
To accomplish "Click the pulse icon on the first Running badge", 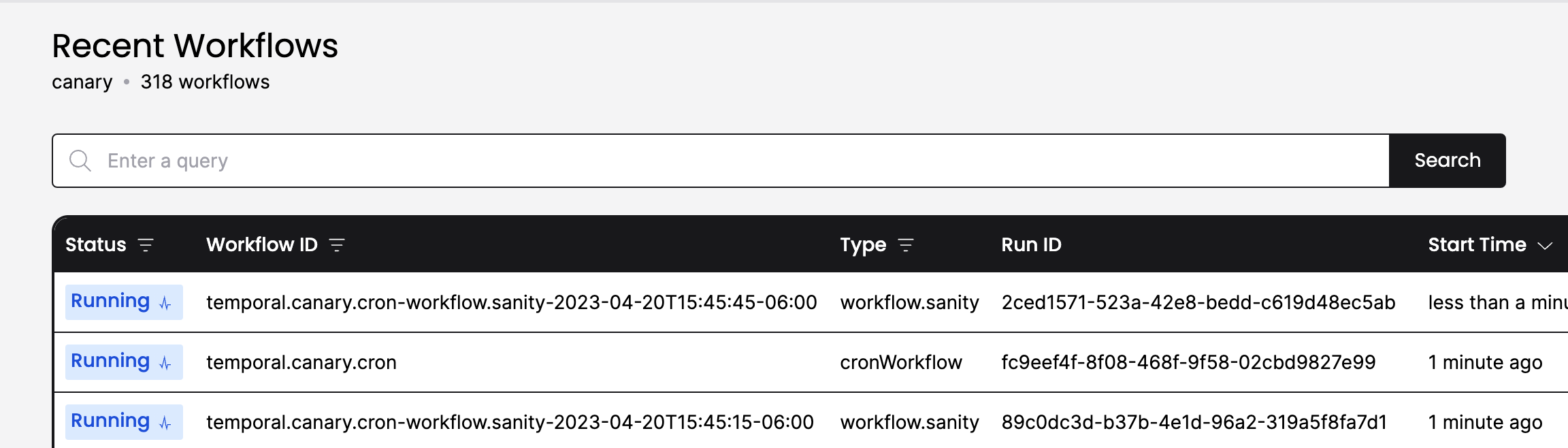I will pos(165,303).
